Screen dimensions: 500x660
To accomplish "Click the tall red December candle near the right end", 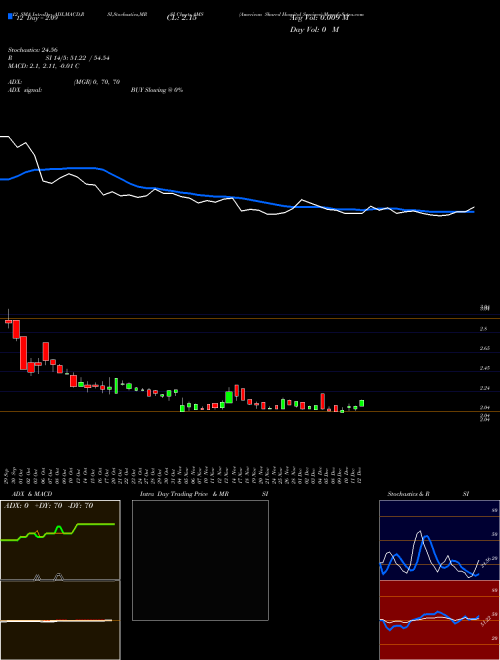I will 323,401.
